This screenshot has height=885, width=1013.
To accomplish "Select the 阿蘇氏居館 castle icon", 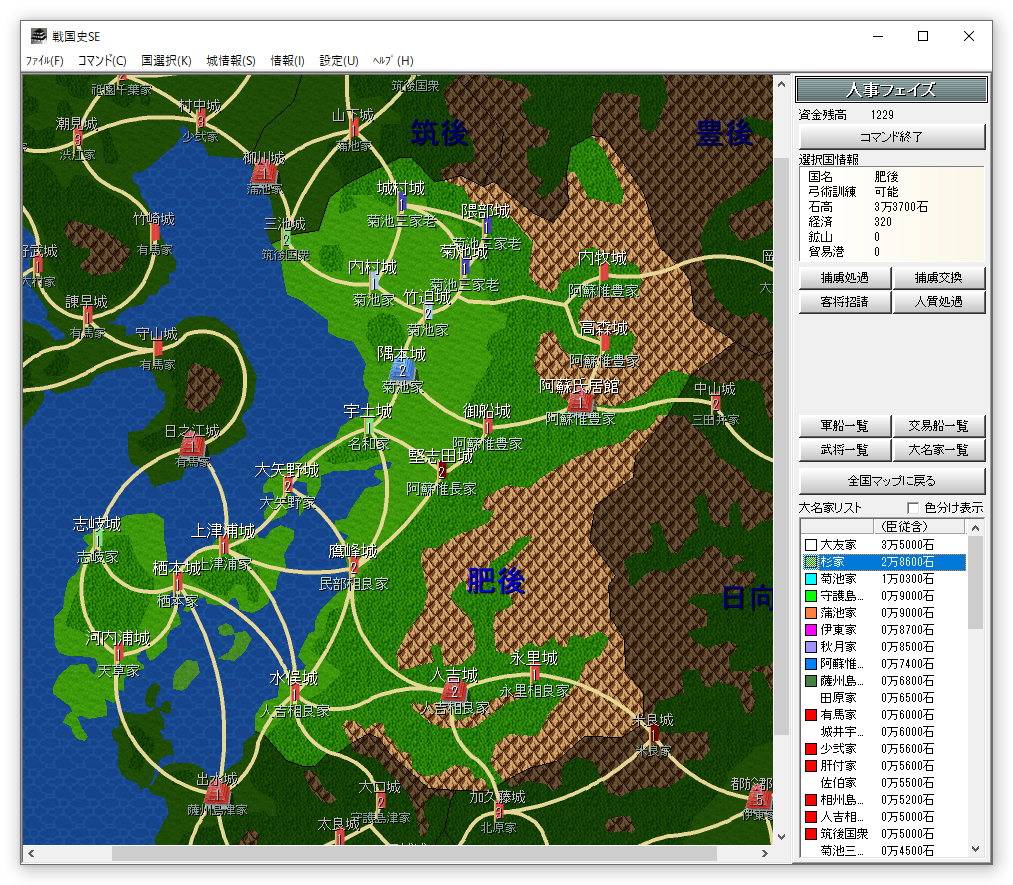I will tap(580, 402).
